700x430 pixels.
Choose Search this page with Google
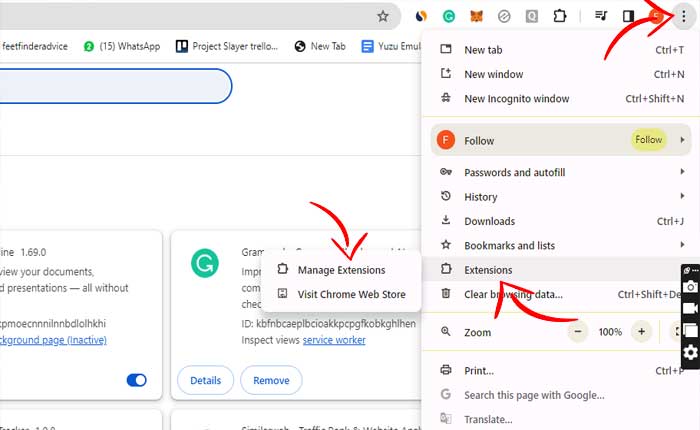(x=560, y=395)
